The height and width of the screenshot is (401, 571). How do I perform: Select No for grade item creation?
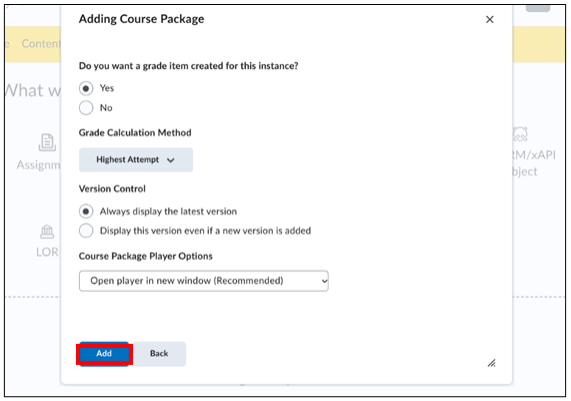click(x=86, y=108)
